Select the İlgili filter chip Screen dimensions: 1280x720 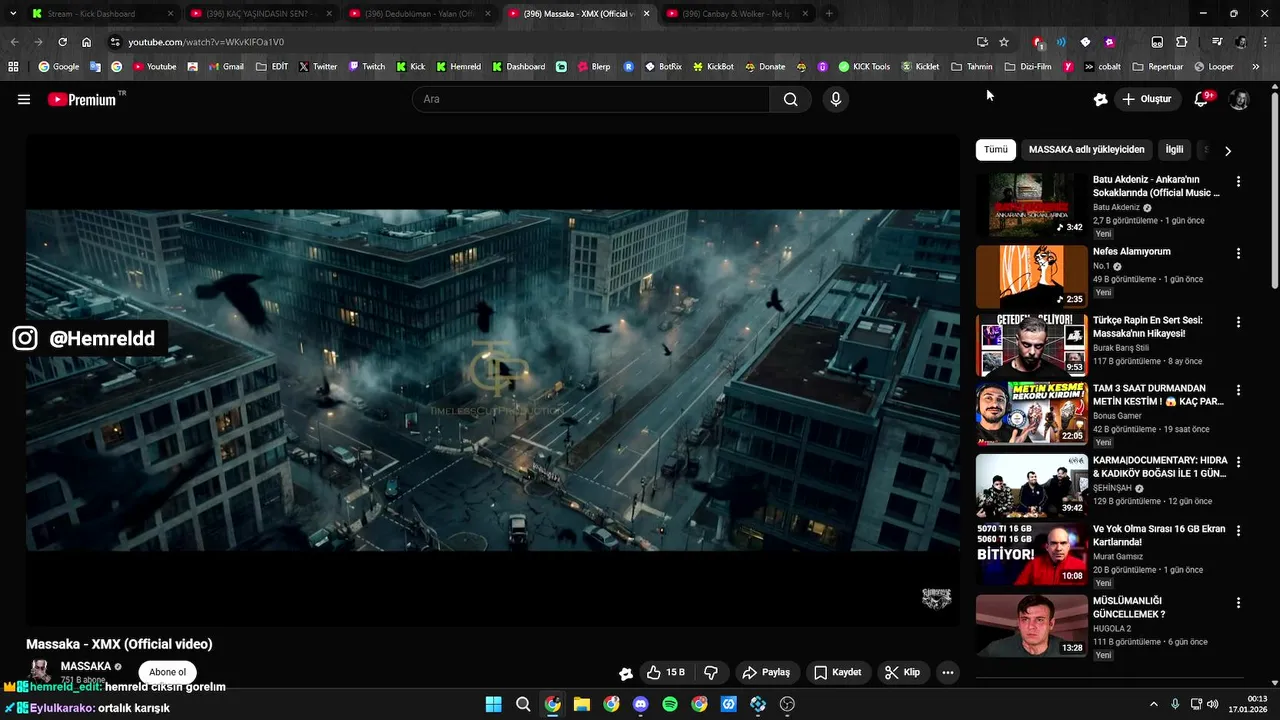1174,150
